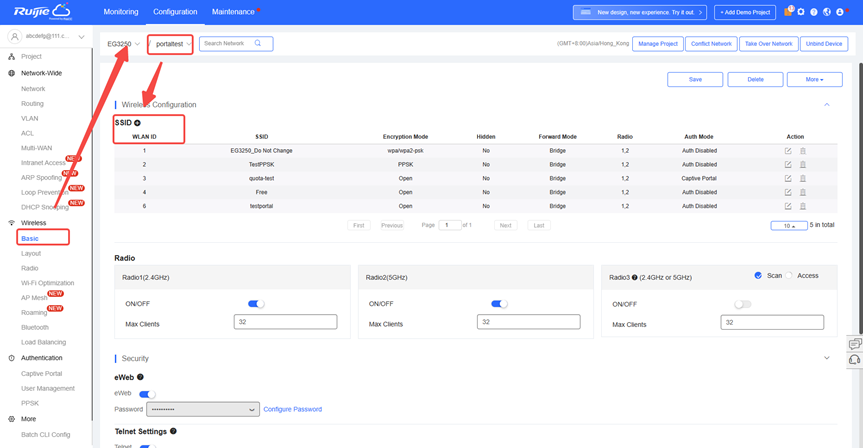The image size is (863, 448).
Task: Go to Captive Portal in the sidebar
Action: (x=41, y=374)
